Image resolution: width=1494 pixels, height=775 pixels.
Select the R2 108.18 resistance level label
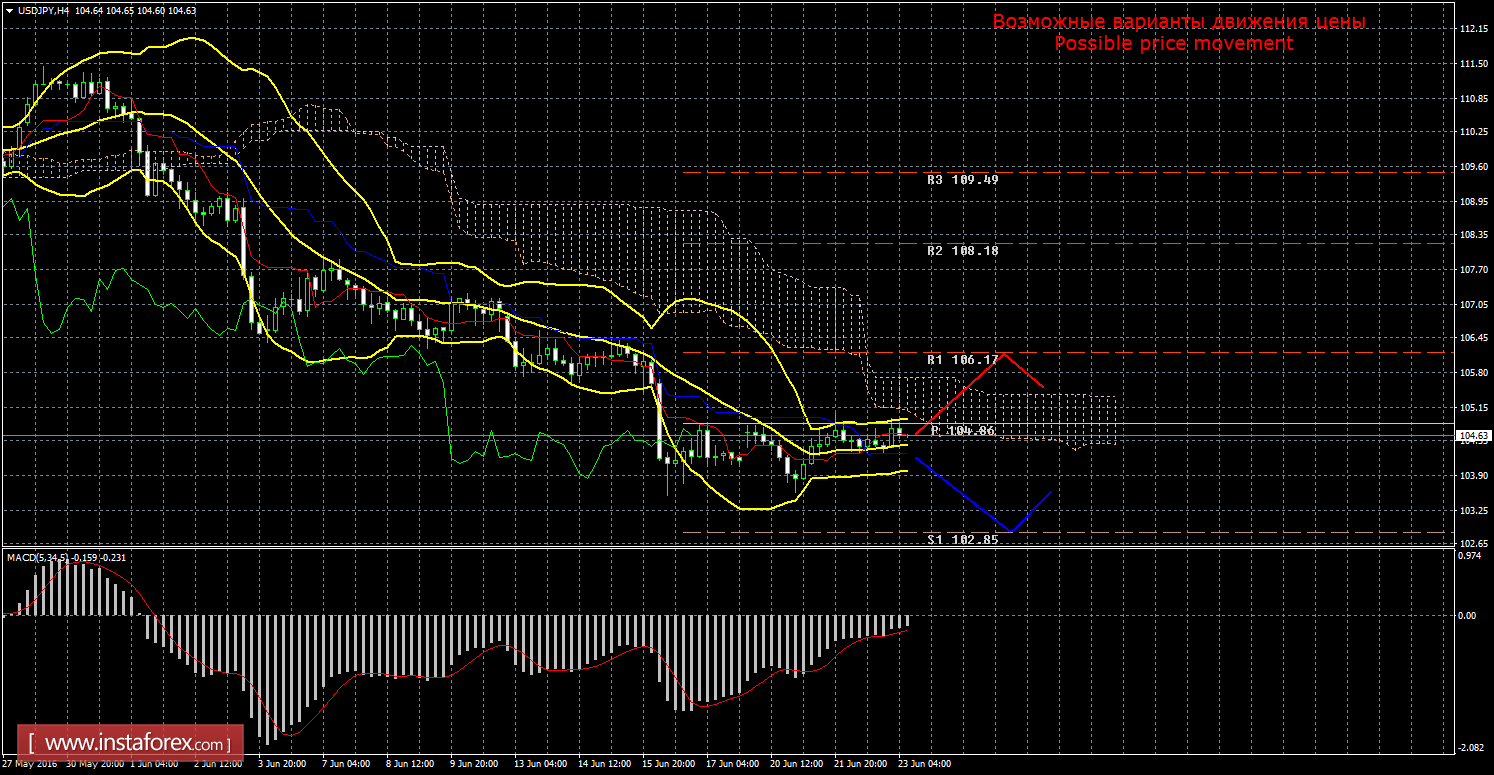coord(962,251)
